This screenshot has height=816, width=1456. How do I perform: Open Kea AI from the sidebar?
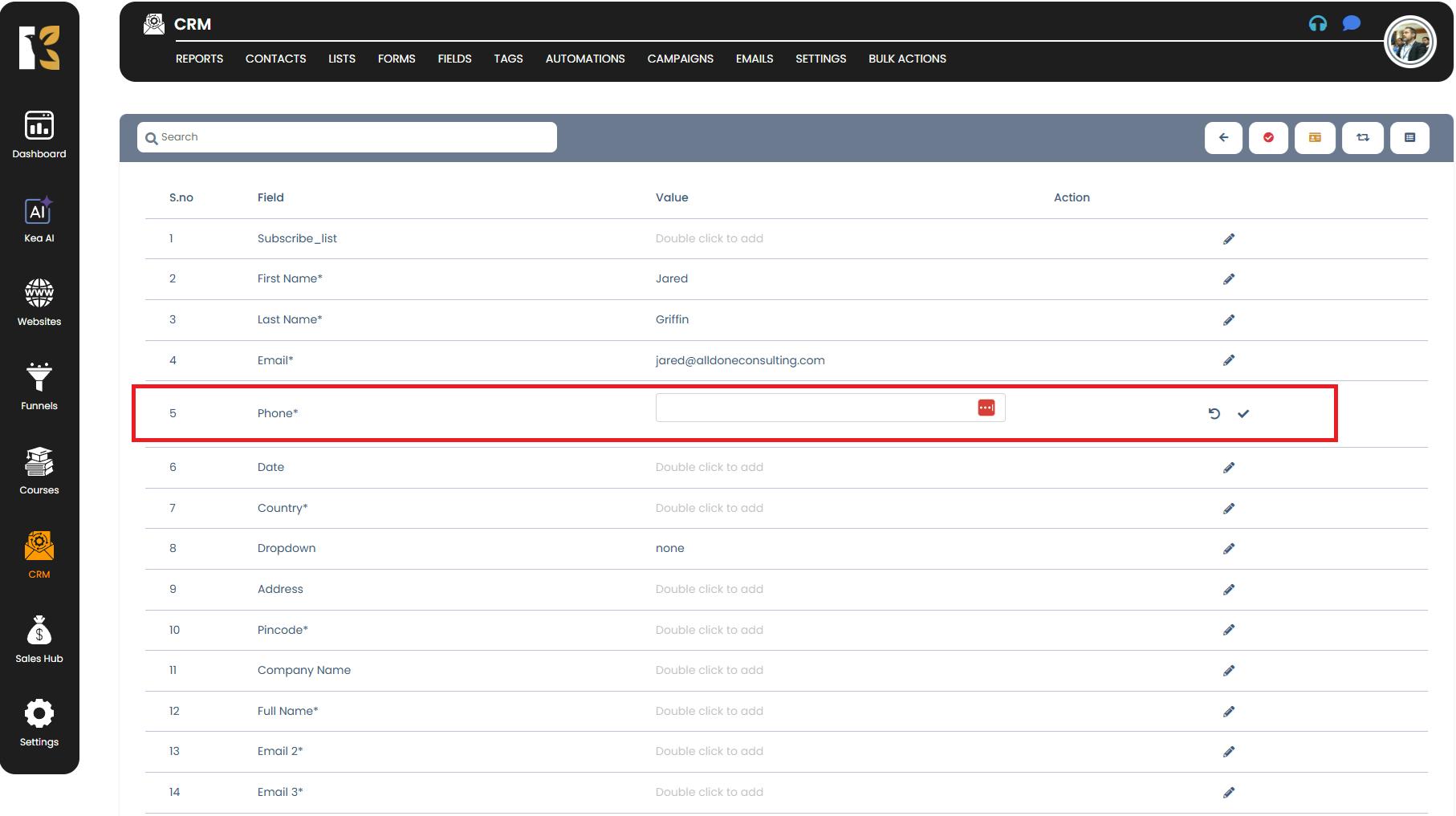pos(39,221)
